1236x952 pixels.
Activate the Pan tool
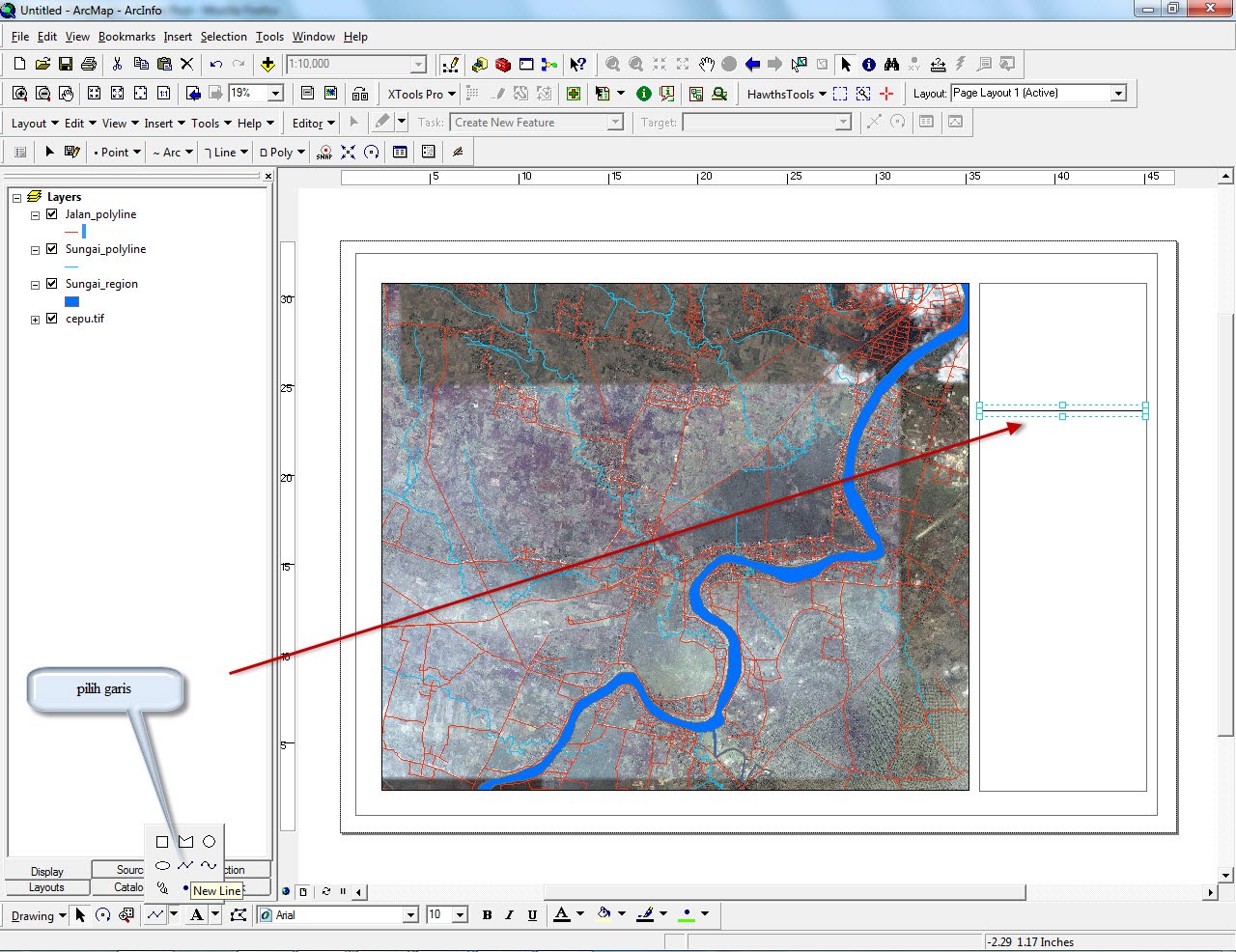706,64
